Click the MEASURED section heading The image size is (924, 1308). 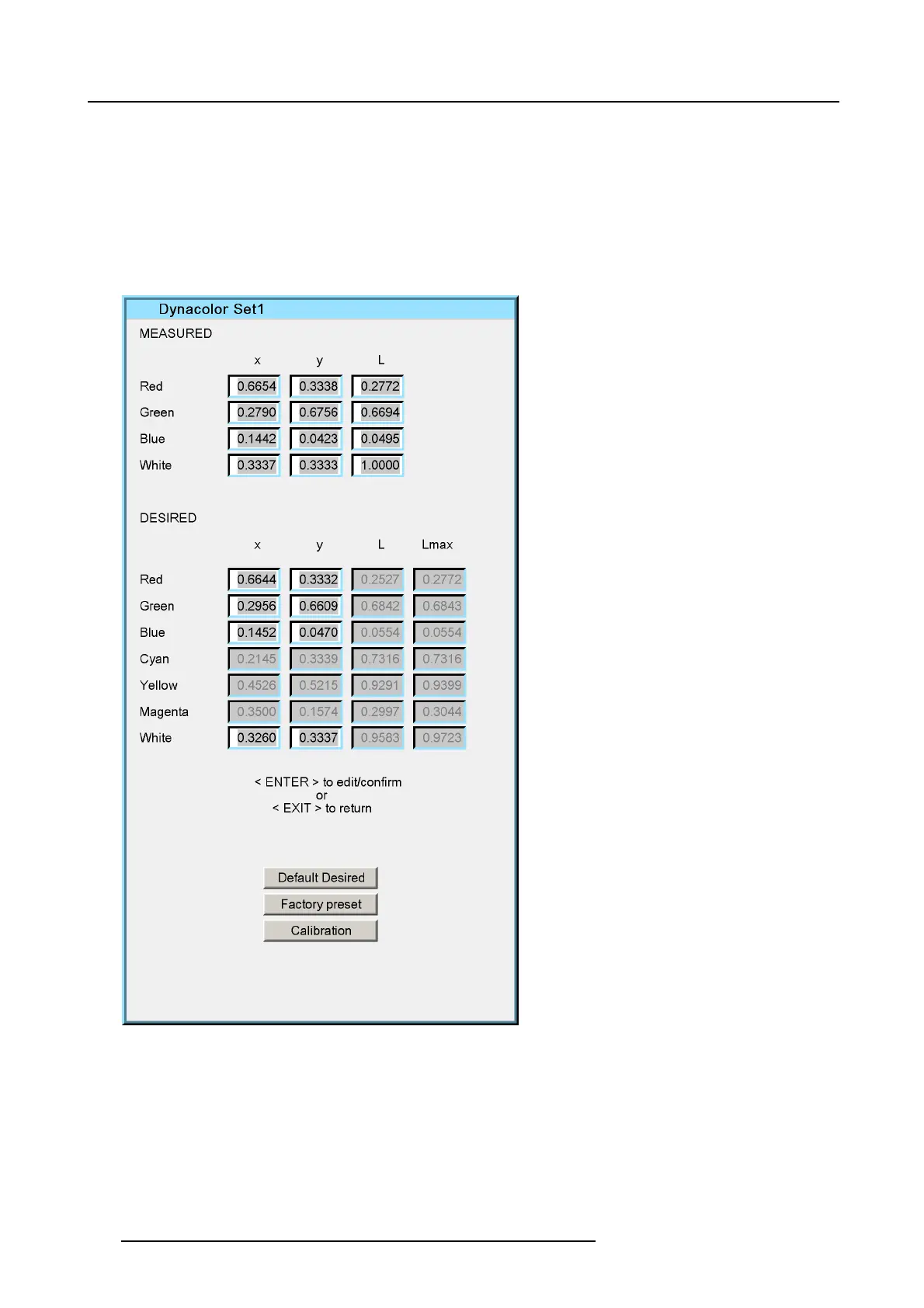pyautogui.click(x=175, y=333)
